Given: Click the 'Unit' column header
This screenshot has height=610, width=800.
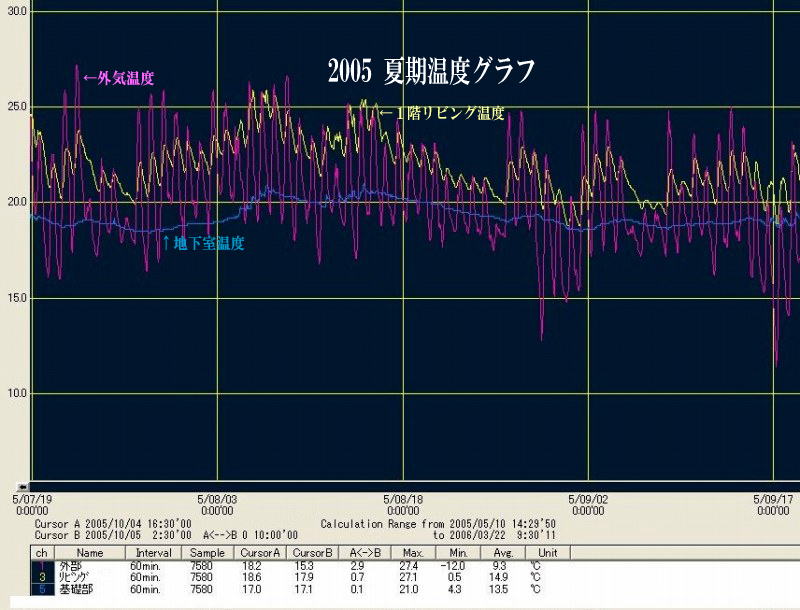Looking at the screenshot, I should point(547,553).
